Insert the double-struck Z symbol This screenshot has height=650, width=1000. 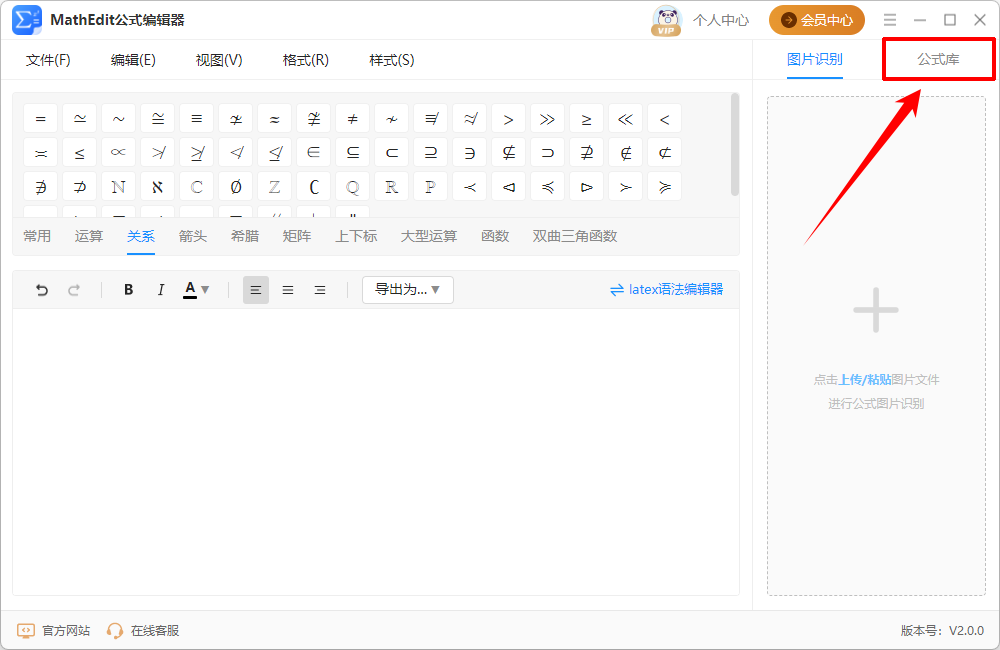[274, 187]
